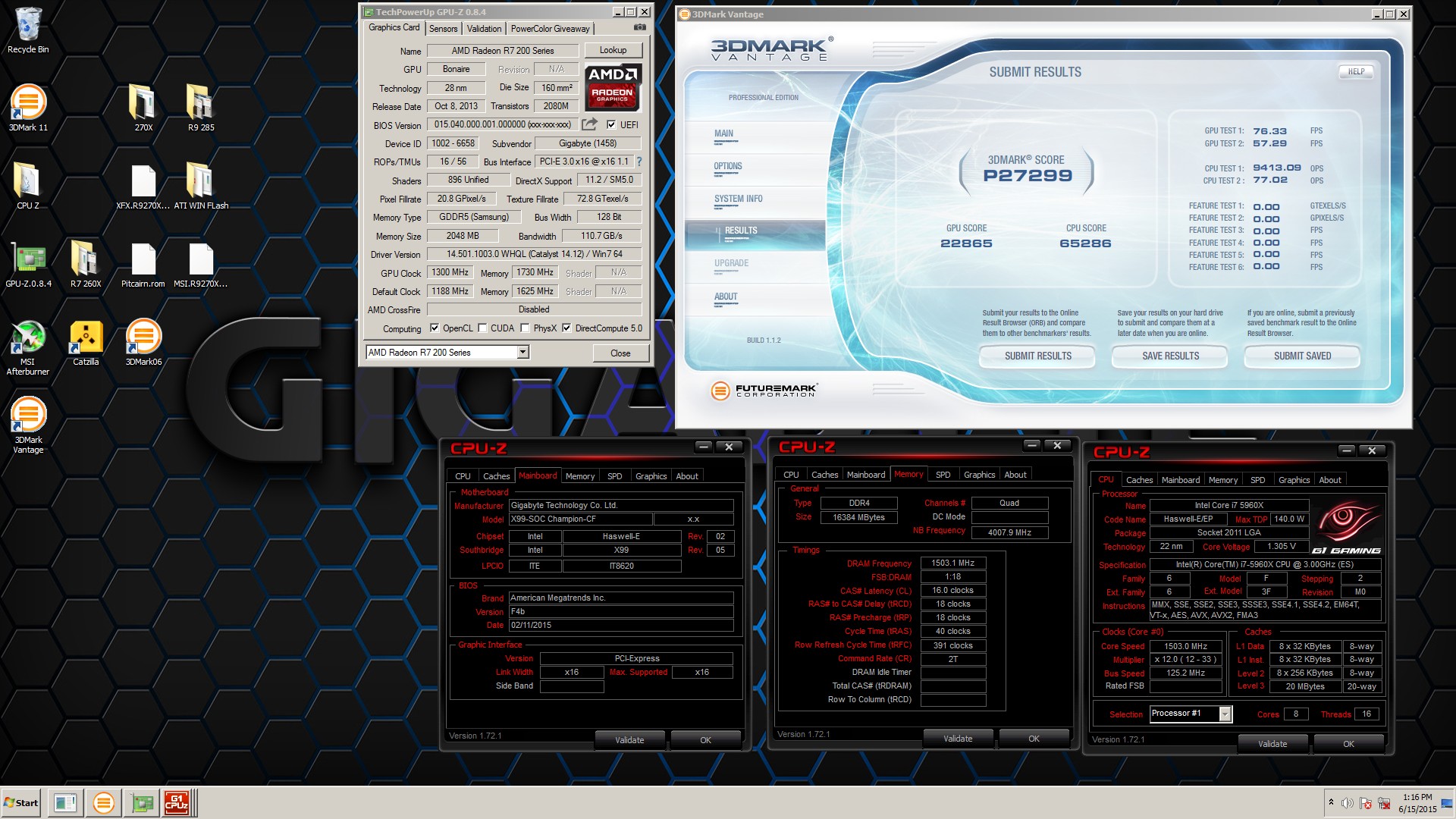Image resolution: width=1456 pixels, height=819 pixels.
Task: Open Graphics tab in Memory CPU-Z window
Action: (979, 475)
